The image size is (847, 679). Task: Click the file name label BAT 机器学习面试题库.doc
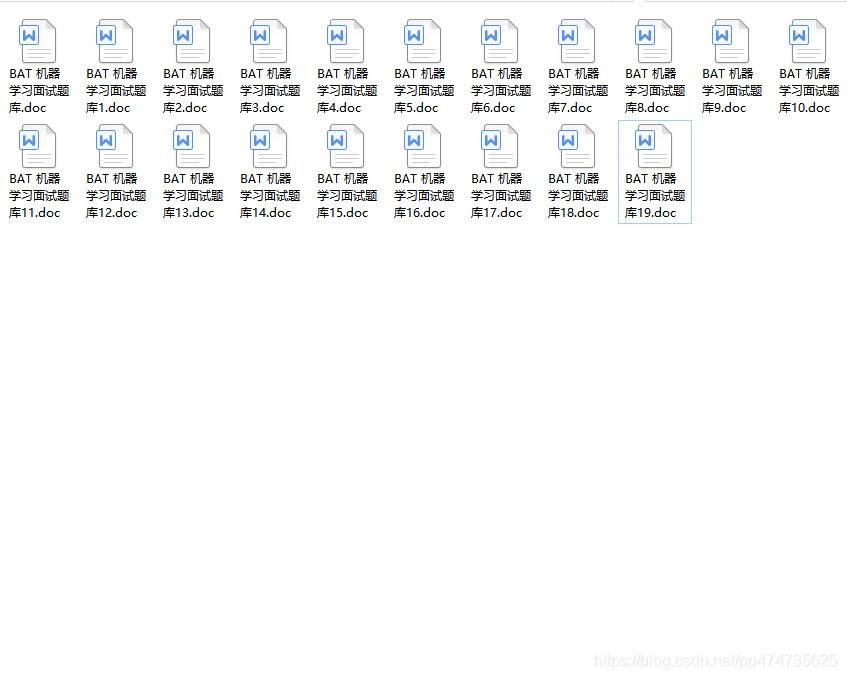(x=39, y=90)
